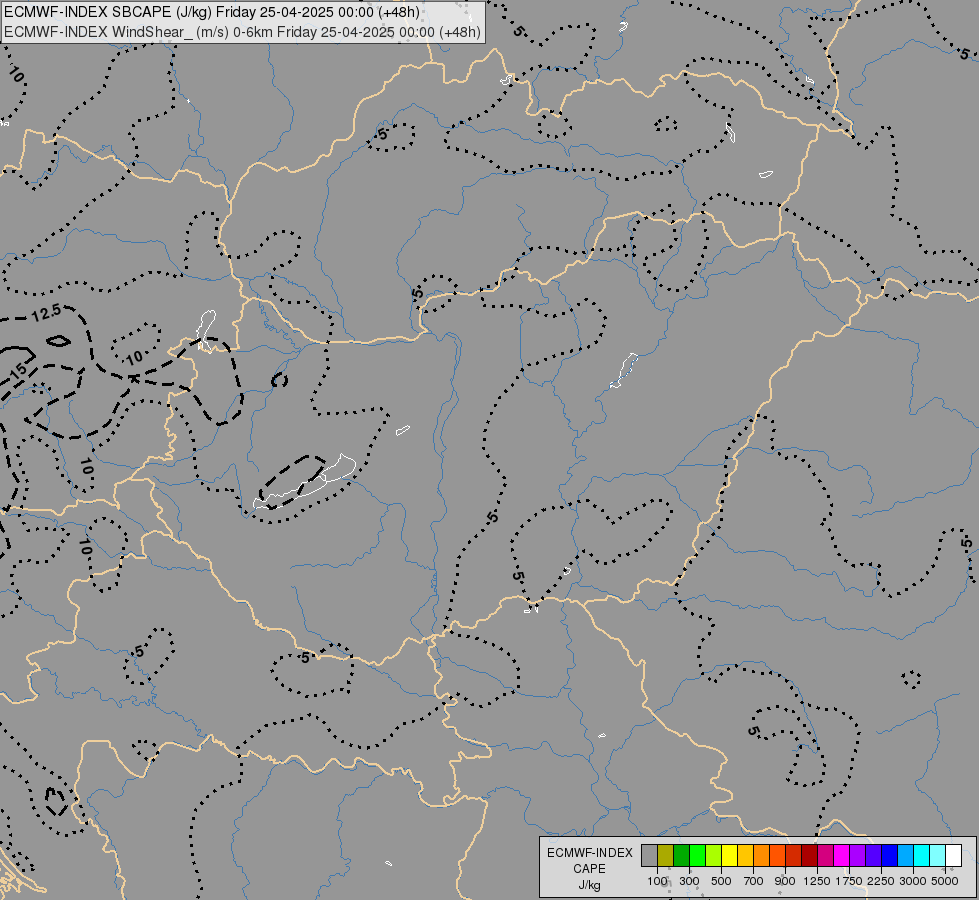Click legend value 100
Image resolution: width=979 pixels, height=900 pixels.
[x=657, y=881]
